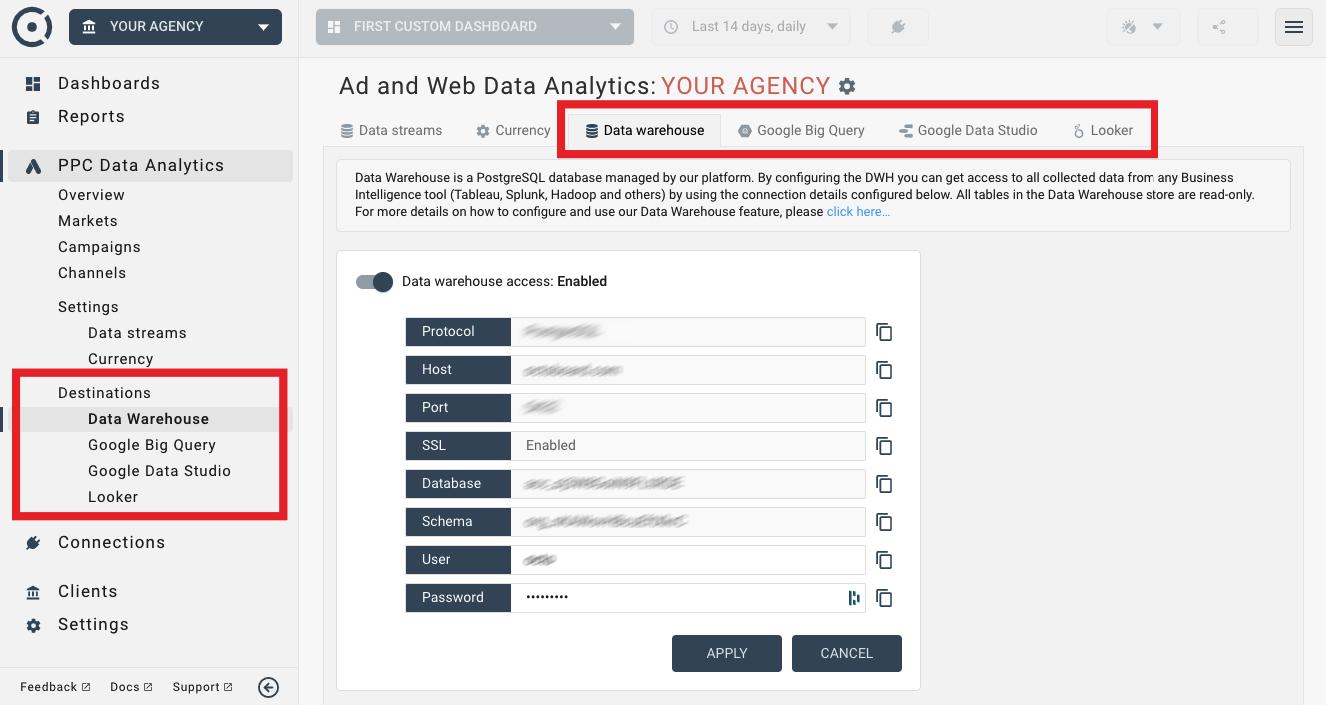Open the Docs link
1326x705 pixels.
click(131, 687)
